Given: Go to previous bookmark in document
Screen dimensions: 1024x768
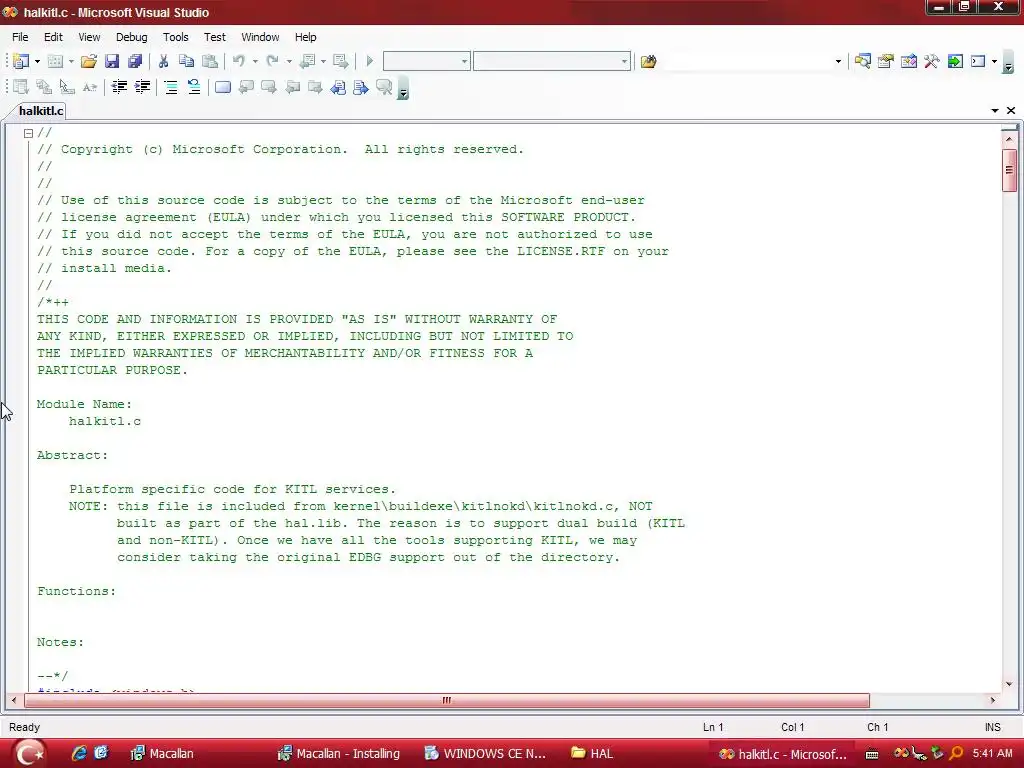Looking at the screenshot, I should [x=338, y=87].
